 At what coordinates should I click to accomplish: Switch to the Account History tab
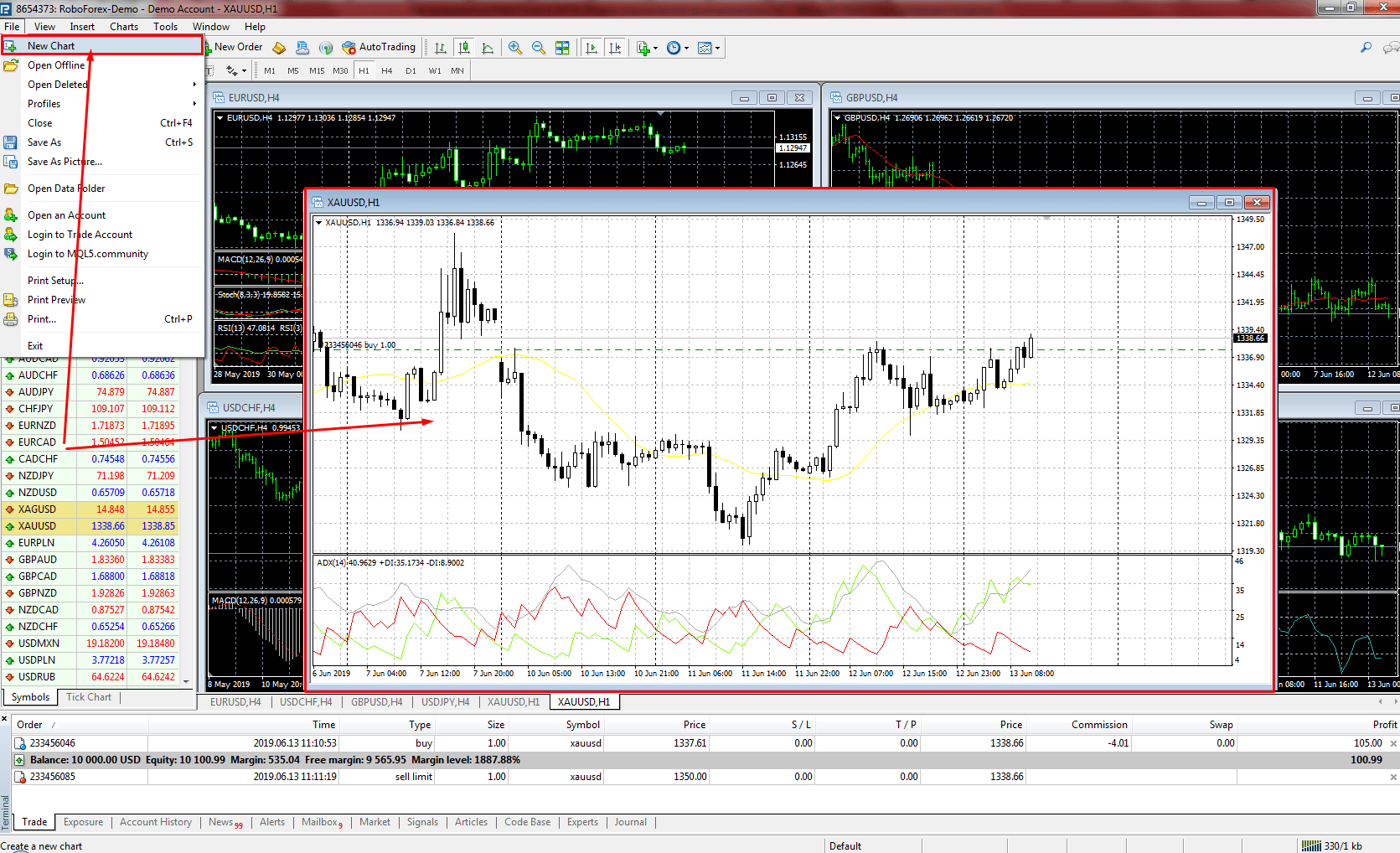coord(156,822)
